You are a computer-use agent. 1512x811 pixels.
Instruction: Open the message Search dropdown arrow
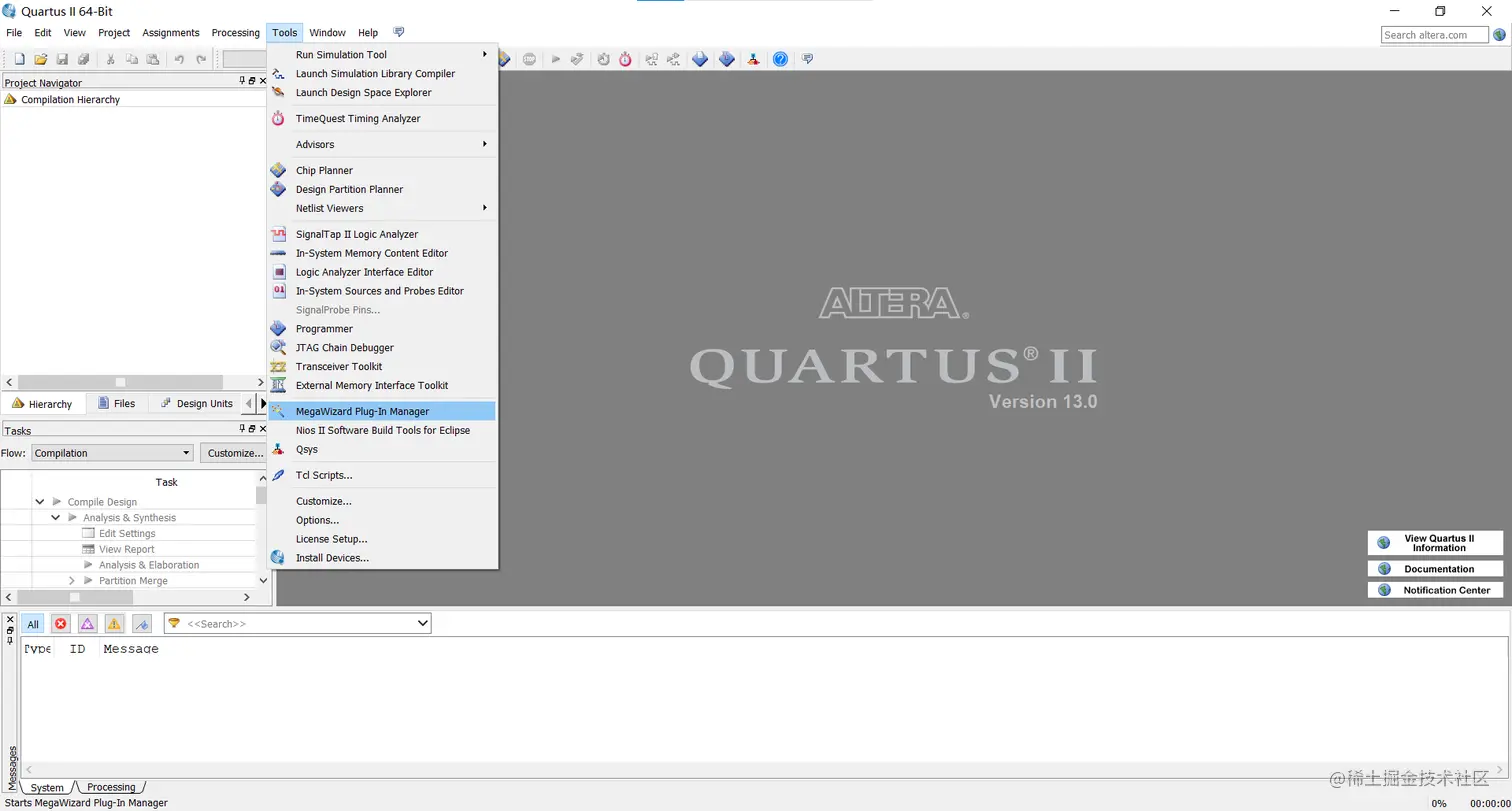pyautogui.click(x=422, y=624)
